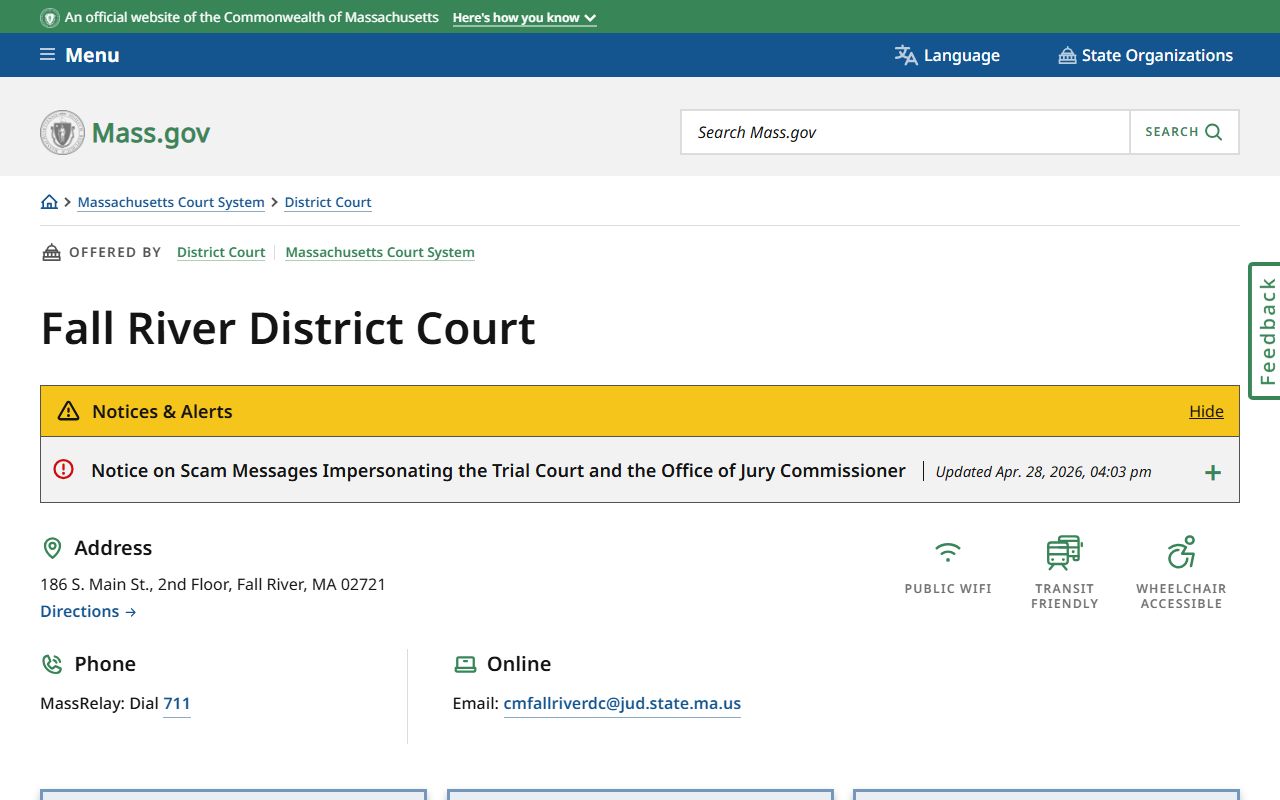This screenshot has height=800, width=1280.
Task: Click Massachusetts Court System breadcrumb link
Action: (x=171, y=202)
